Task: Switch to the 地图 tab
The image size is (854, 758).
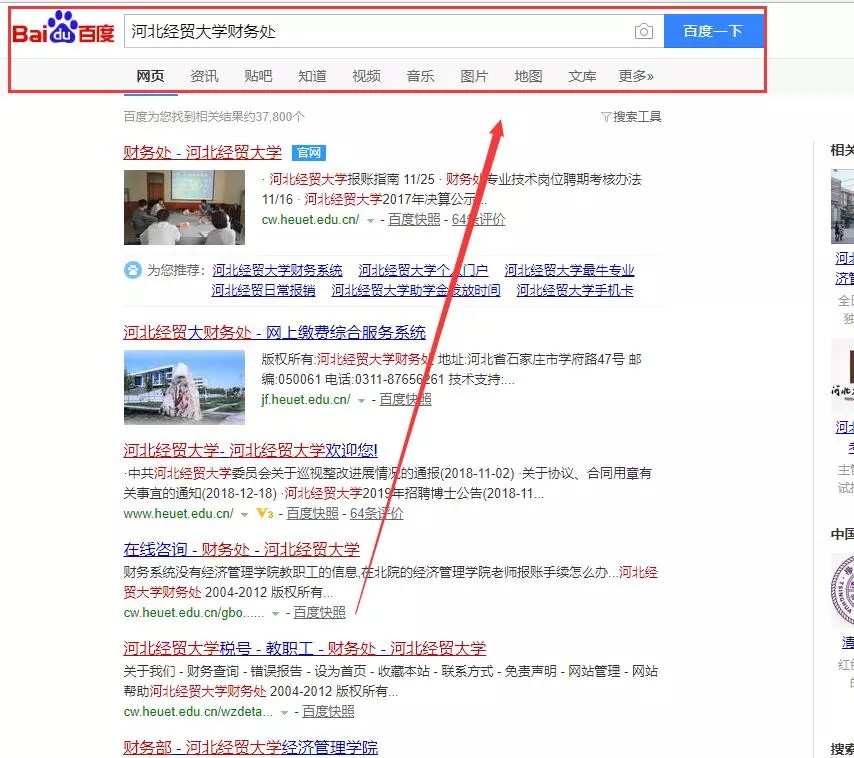Action: tap(528, 76)
